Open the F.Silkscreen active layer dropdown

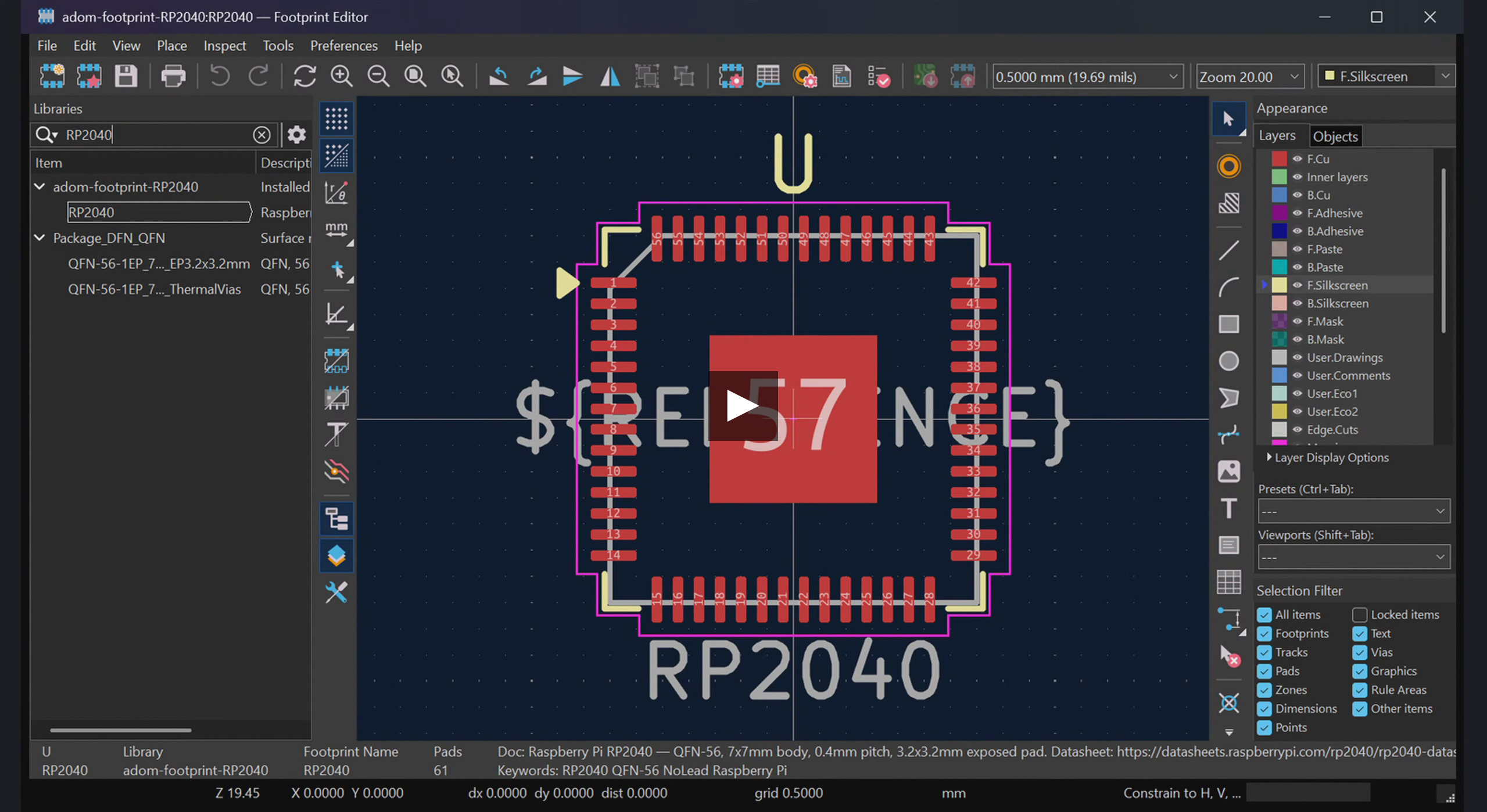(1386, 77)
